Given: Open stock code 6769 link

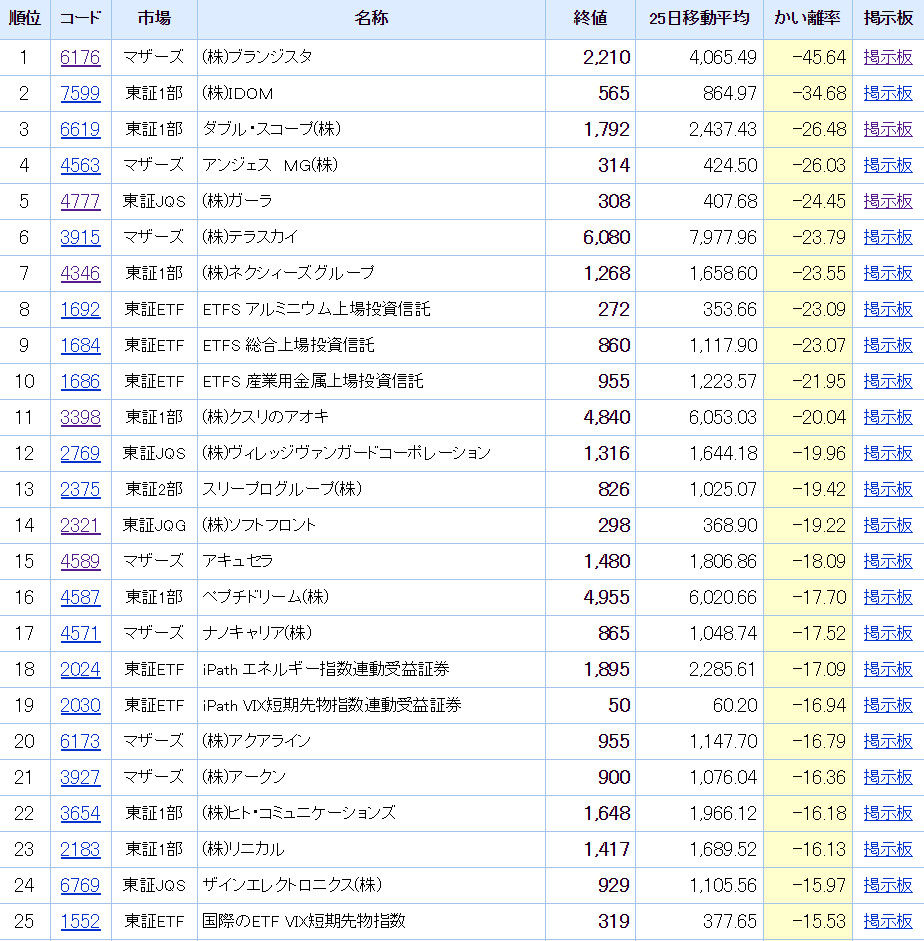Looking at the screenshot, I should tap(80, 886).
